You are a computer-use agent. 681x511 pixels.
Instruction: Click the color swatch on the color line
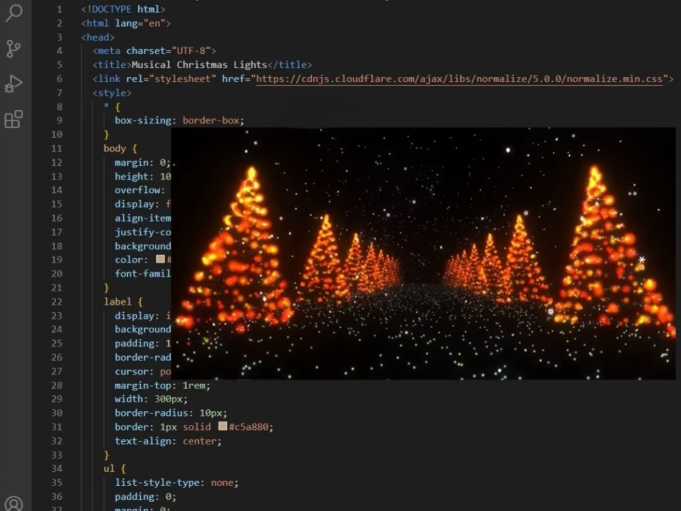(160, 259)
